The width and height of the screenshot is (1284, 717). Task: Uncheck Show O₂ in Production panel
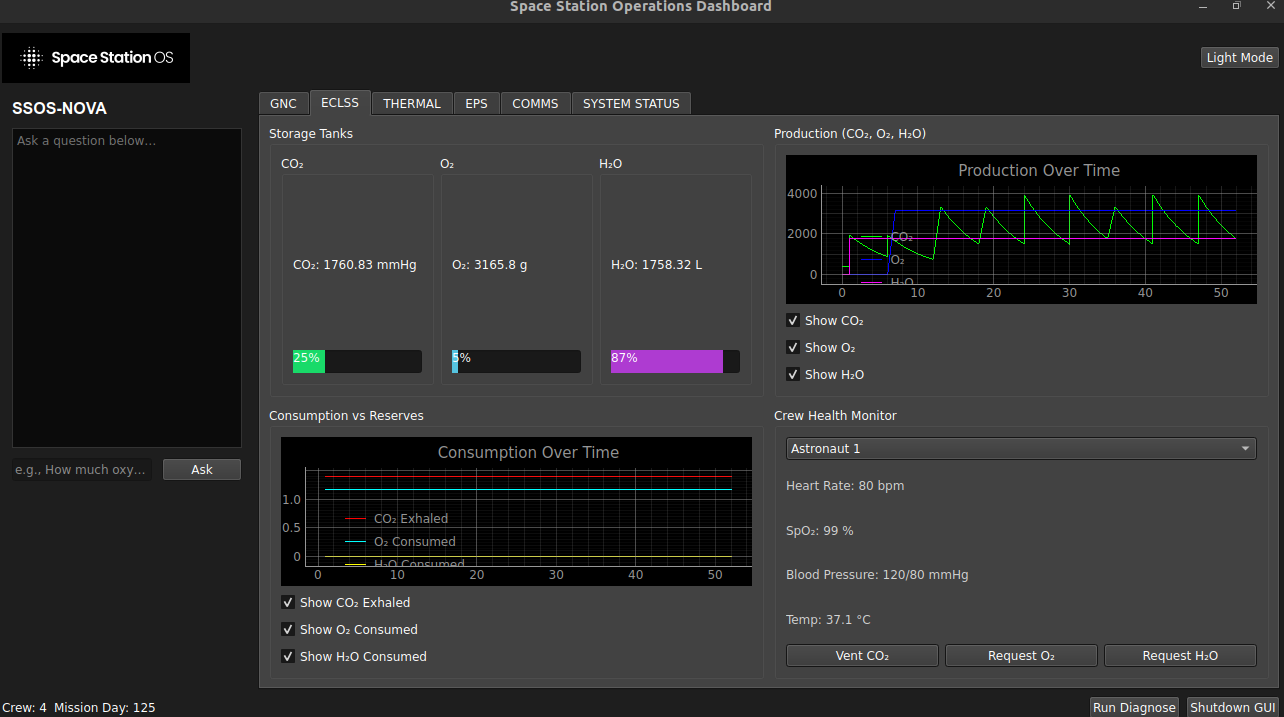click(793, 347)
